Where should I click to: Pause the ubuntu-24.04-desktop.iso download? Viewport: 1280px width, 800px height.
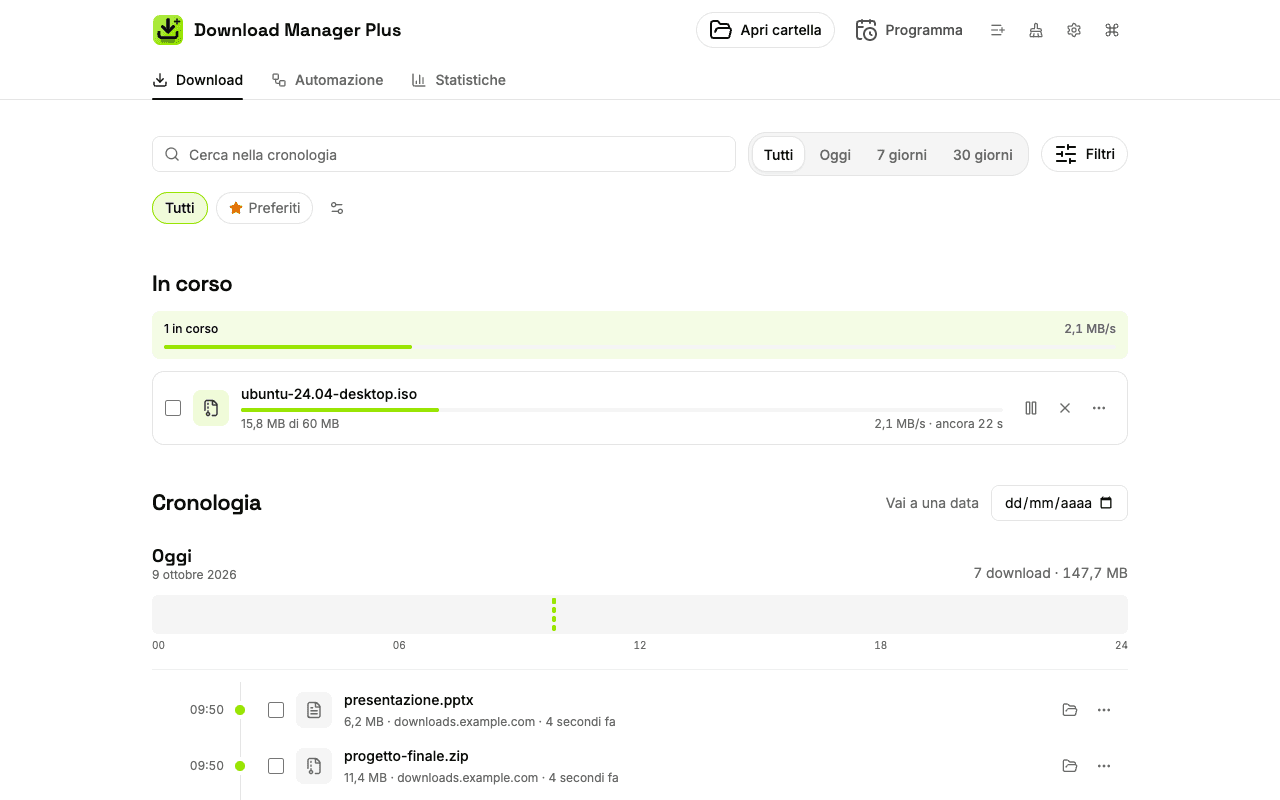coord(1031,408)
